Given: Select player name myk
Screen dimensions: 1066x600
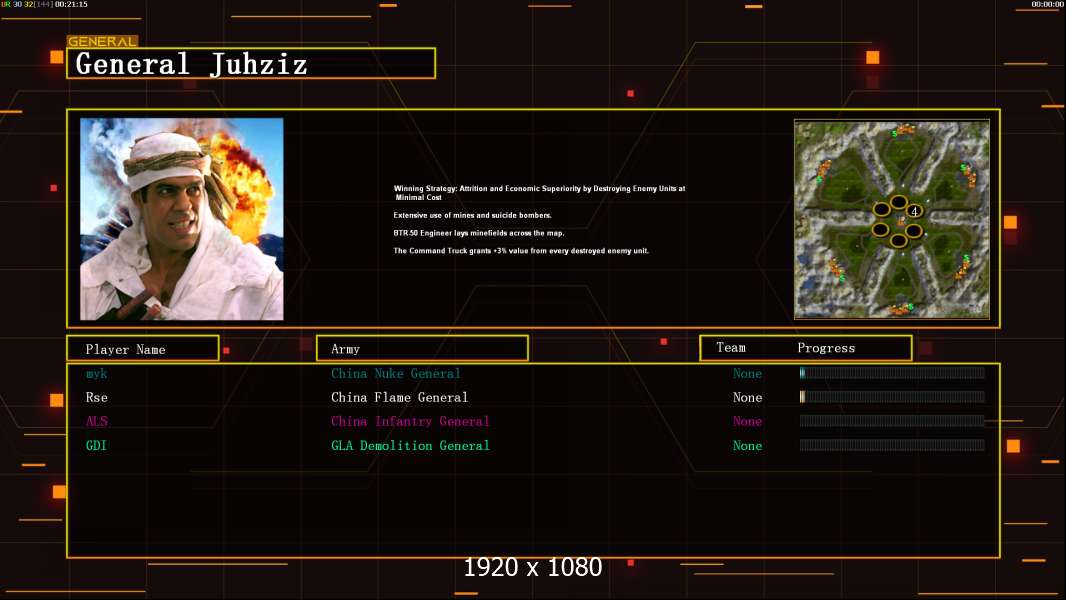Looking at the screenshot, I should 96,374.
